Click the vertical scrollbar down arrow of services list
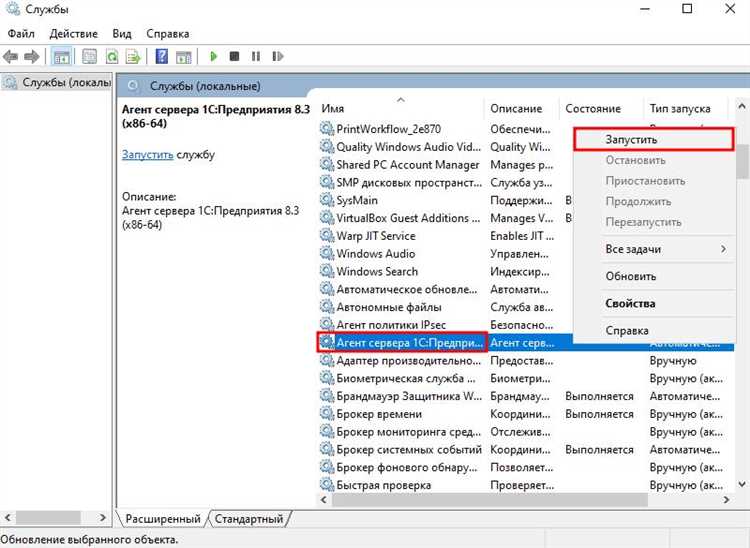 click(742, 484)
